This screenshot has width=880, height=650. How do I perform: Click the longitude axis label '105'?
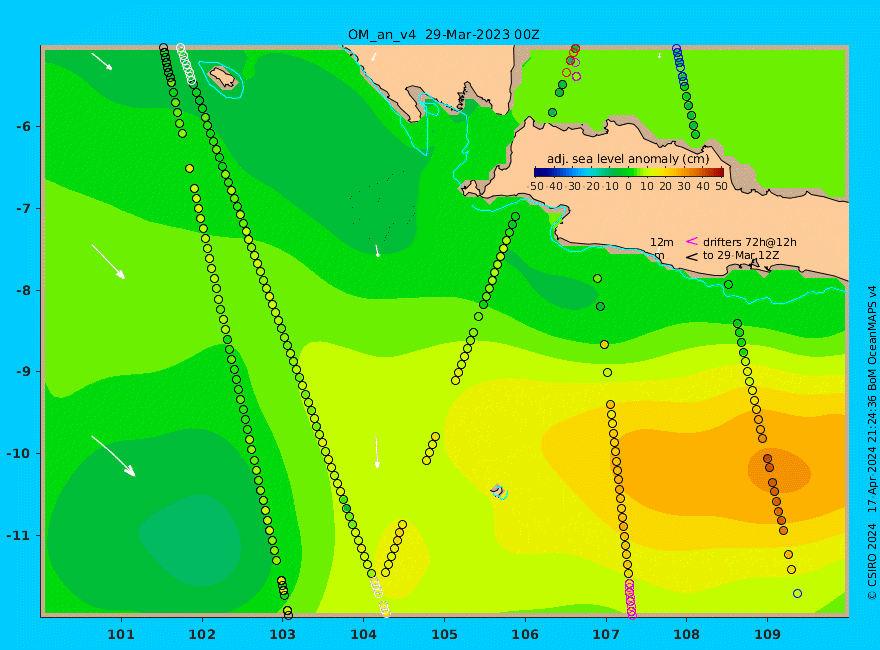[444, 635]
